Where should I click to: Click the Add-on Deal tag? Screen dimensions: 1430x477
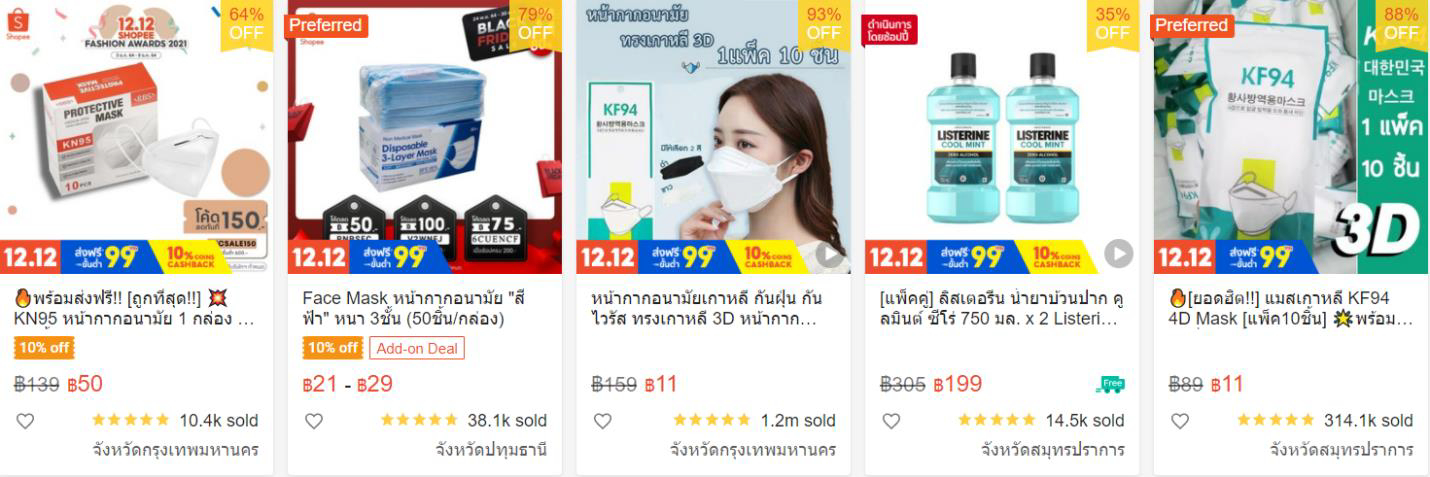point(417,348)
